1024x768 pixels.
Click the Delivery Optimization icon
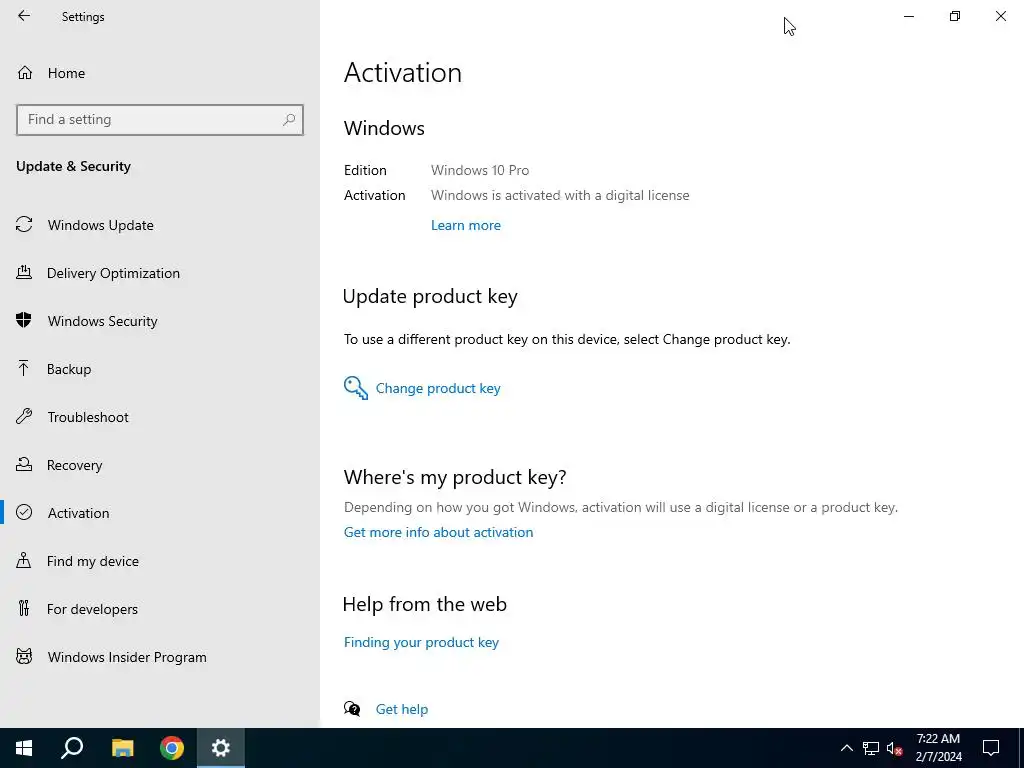click(24, 272)
